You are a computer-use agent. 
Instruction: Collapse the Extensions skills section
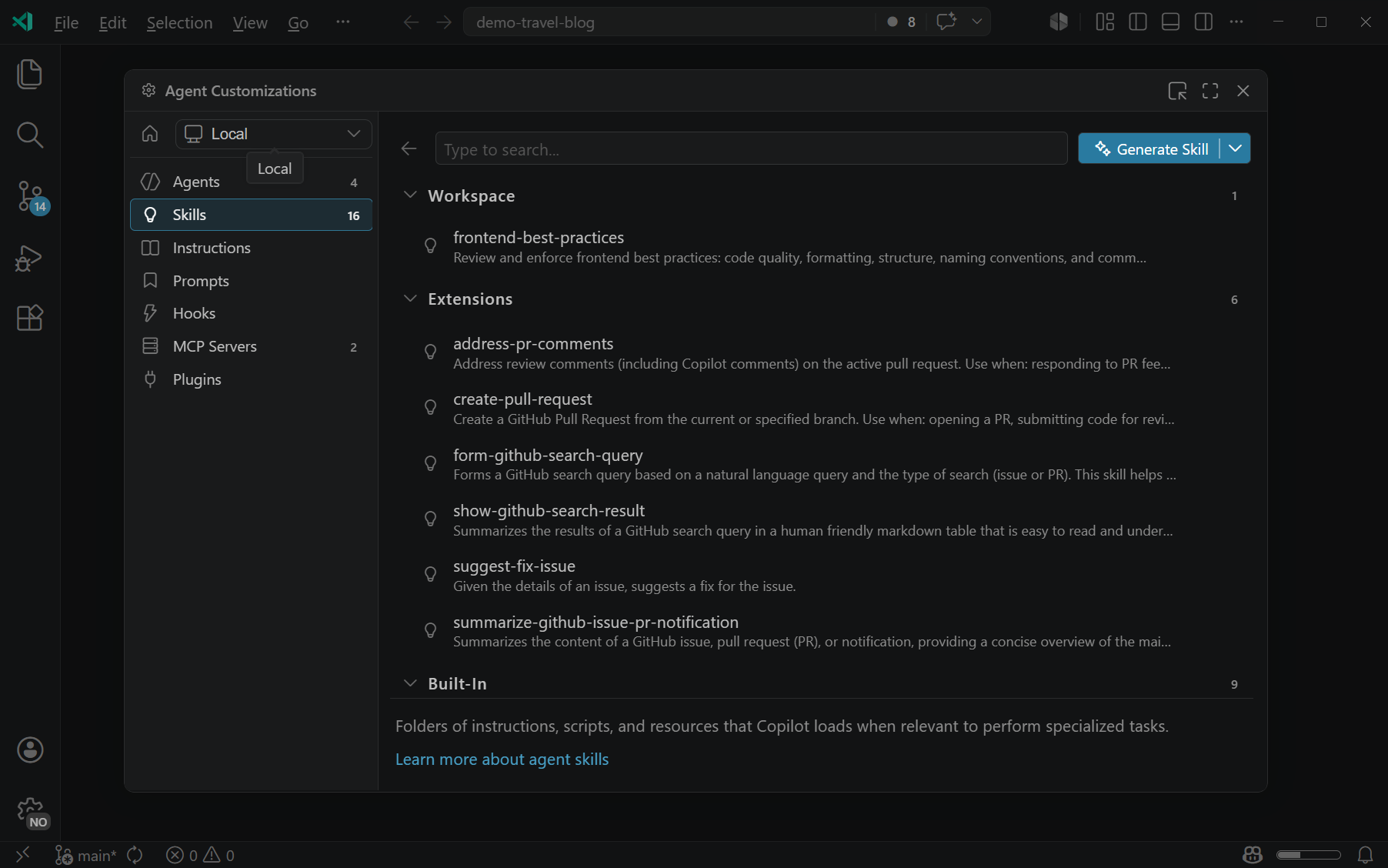410,299
